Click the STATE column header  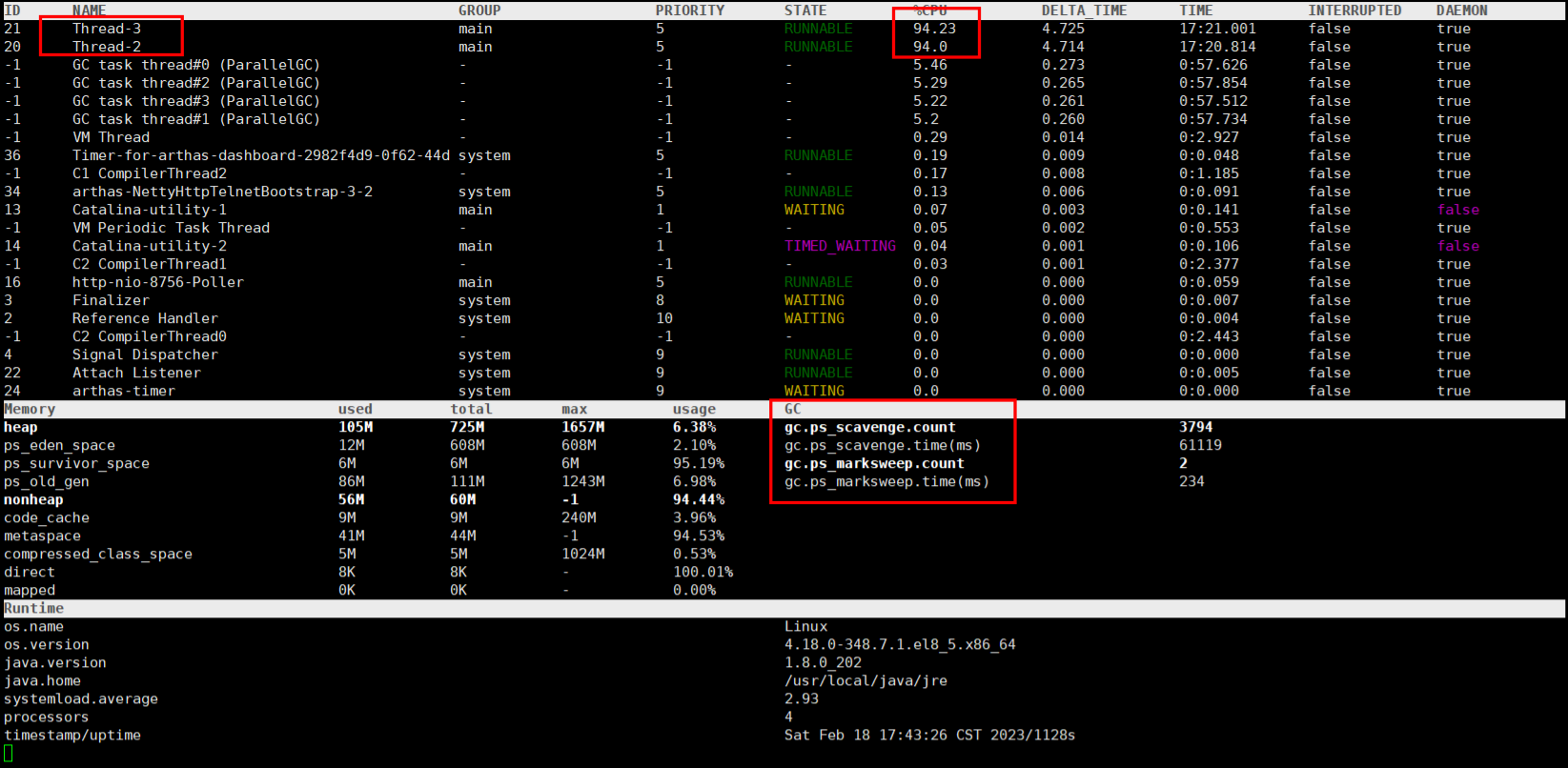[x=805, y=10]
